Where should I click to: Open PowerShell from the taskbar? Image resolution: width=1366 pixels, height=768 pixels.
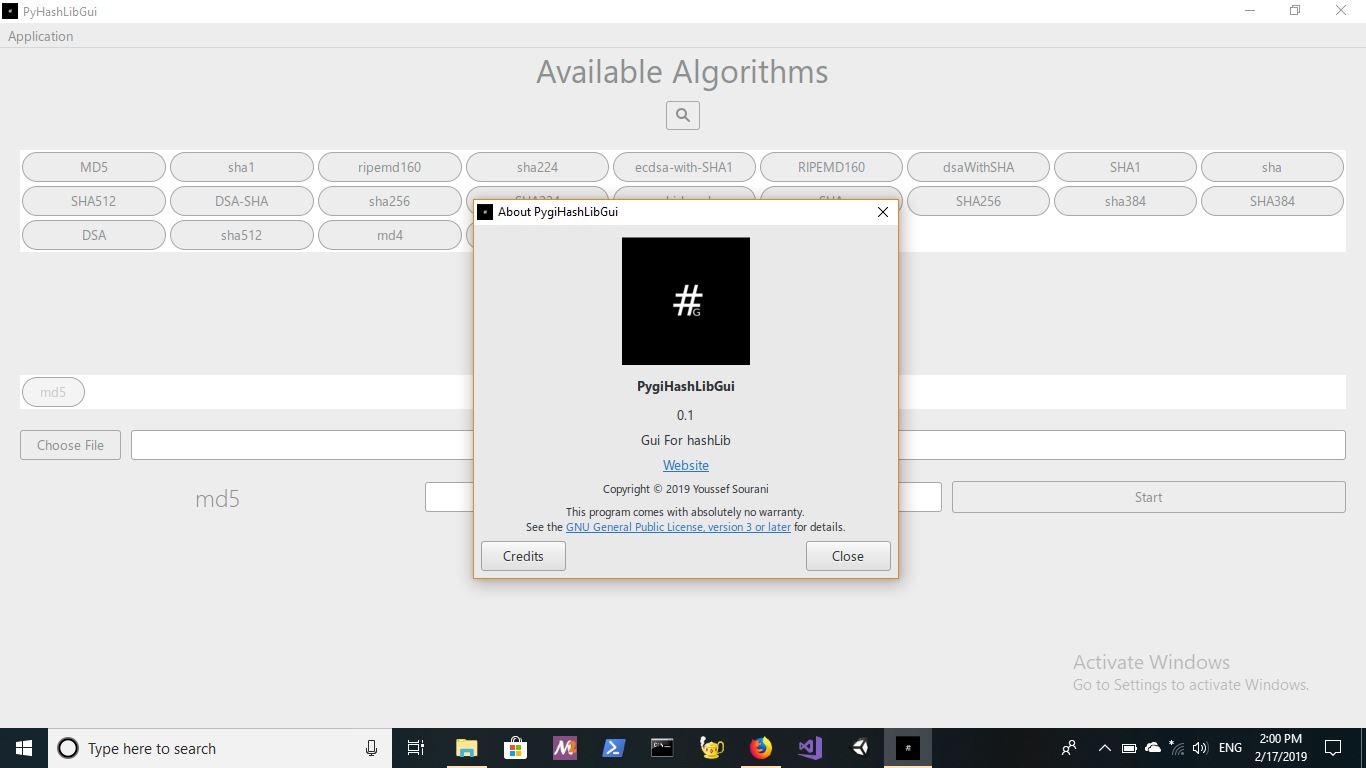(x=613, y=748)
